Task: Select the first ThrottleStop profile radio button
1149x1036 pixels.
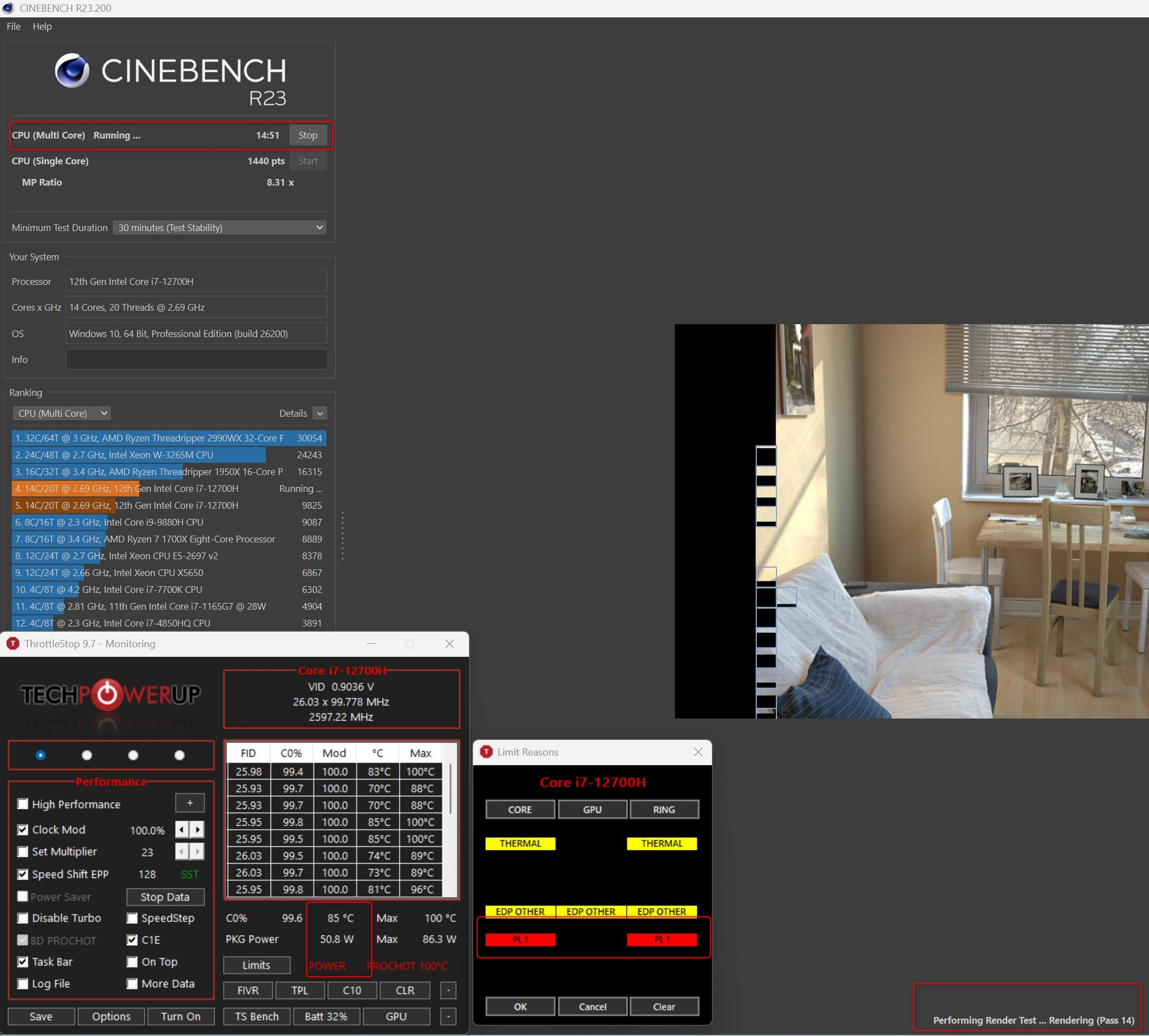Action: coord(40,756)
